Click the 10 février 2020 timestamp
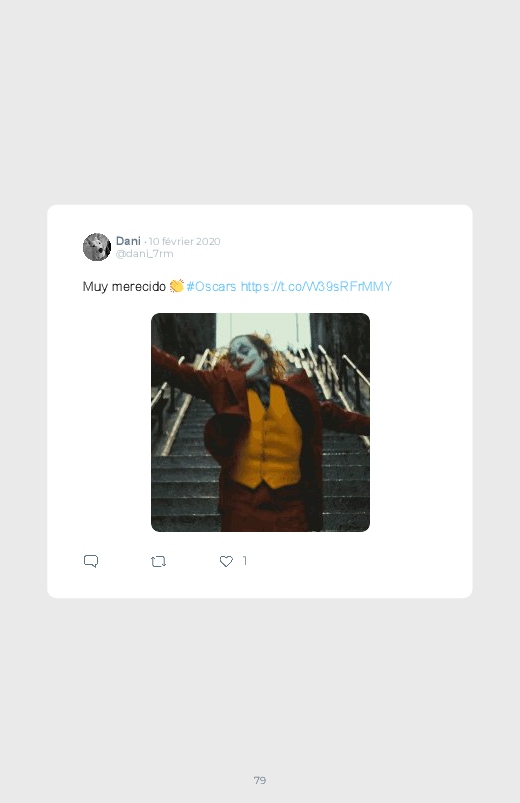 tap(184, 241)
